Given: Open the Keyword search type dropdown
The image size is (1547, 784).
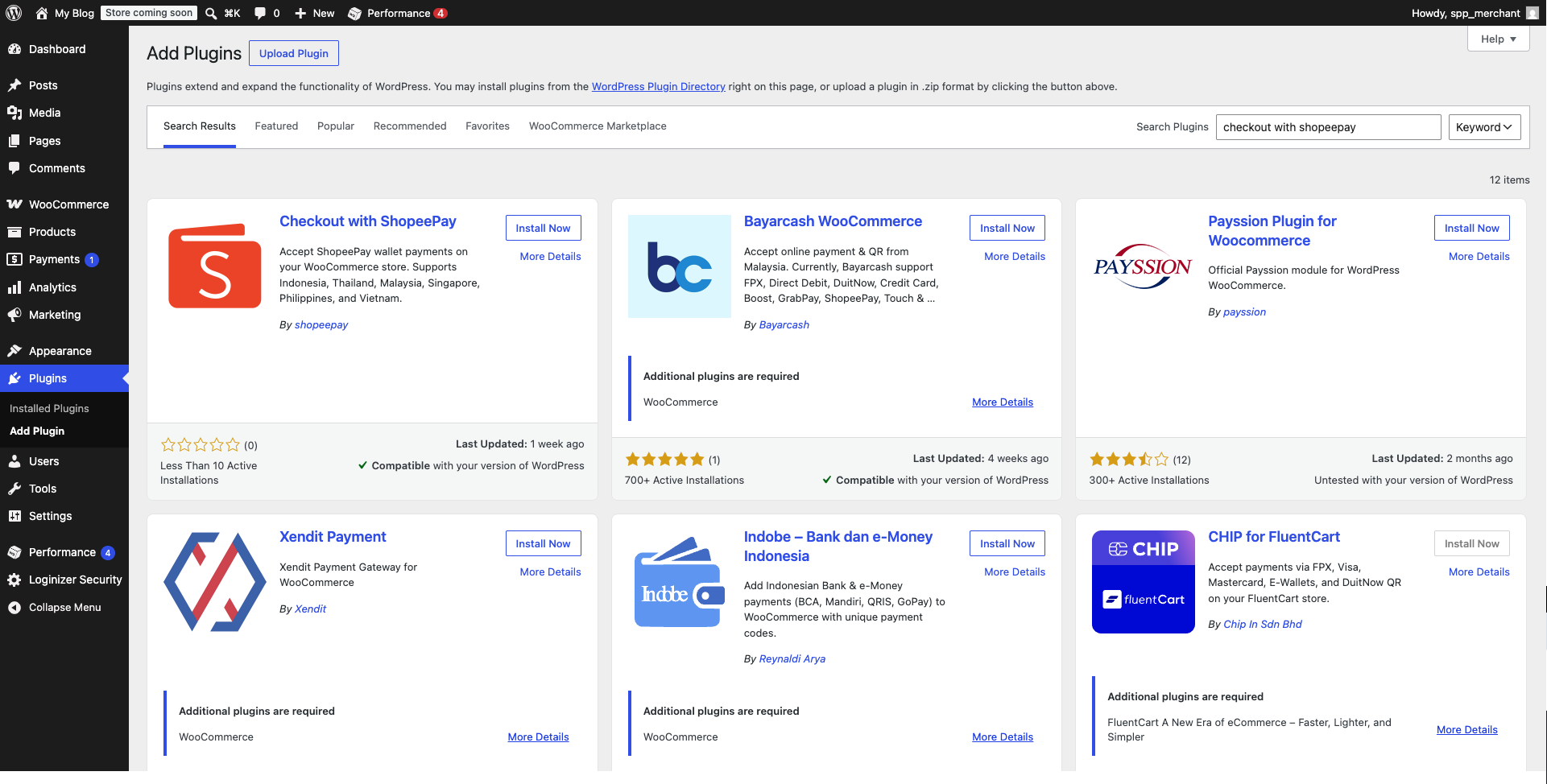Looking at the screenshot, I should pos(1485,127).
